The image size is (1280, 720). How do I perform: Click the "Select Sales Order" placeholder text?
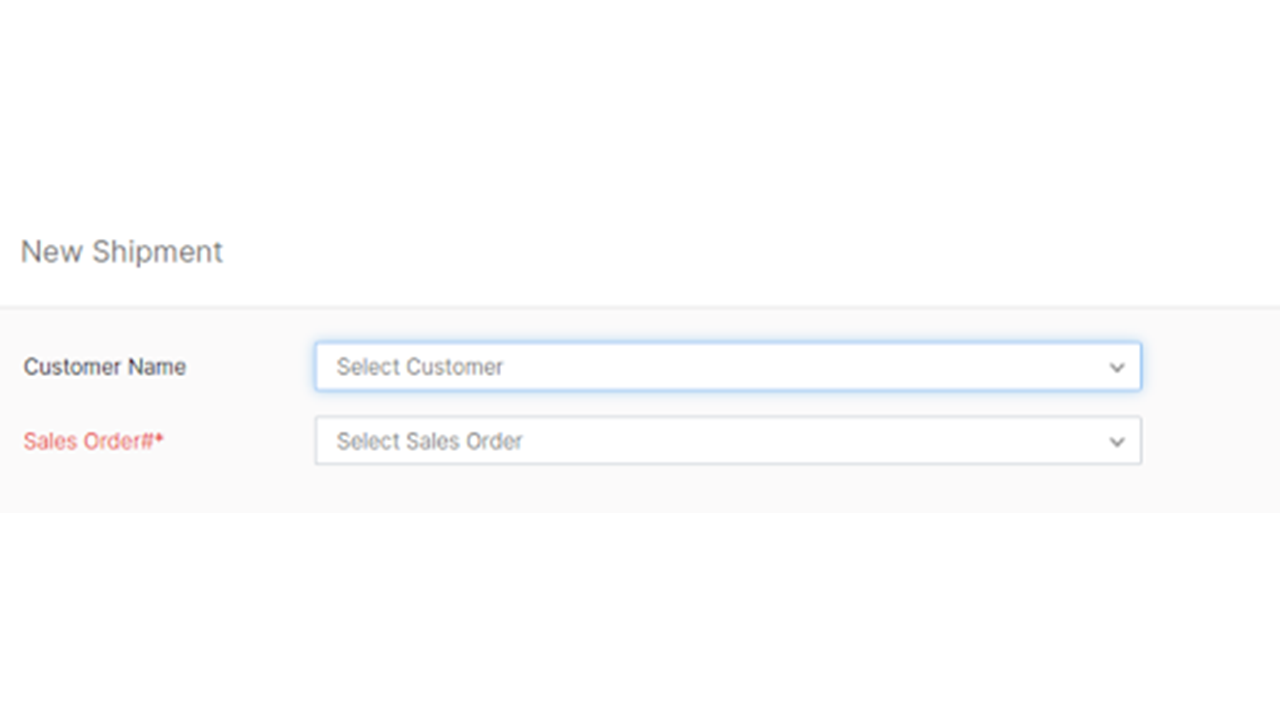(x=429, y=441)
